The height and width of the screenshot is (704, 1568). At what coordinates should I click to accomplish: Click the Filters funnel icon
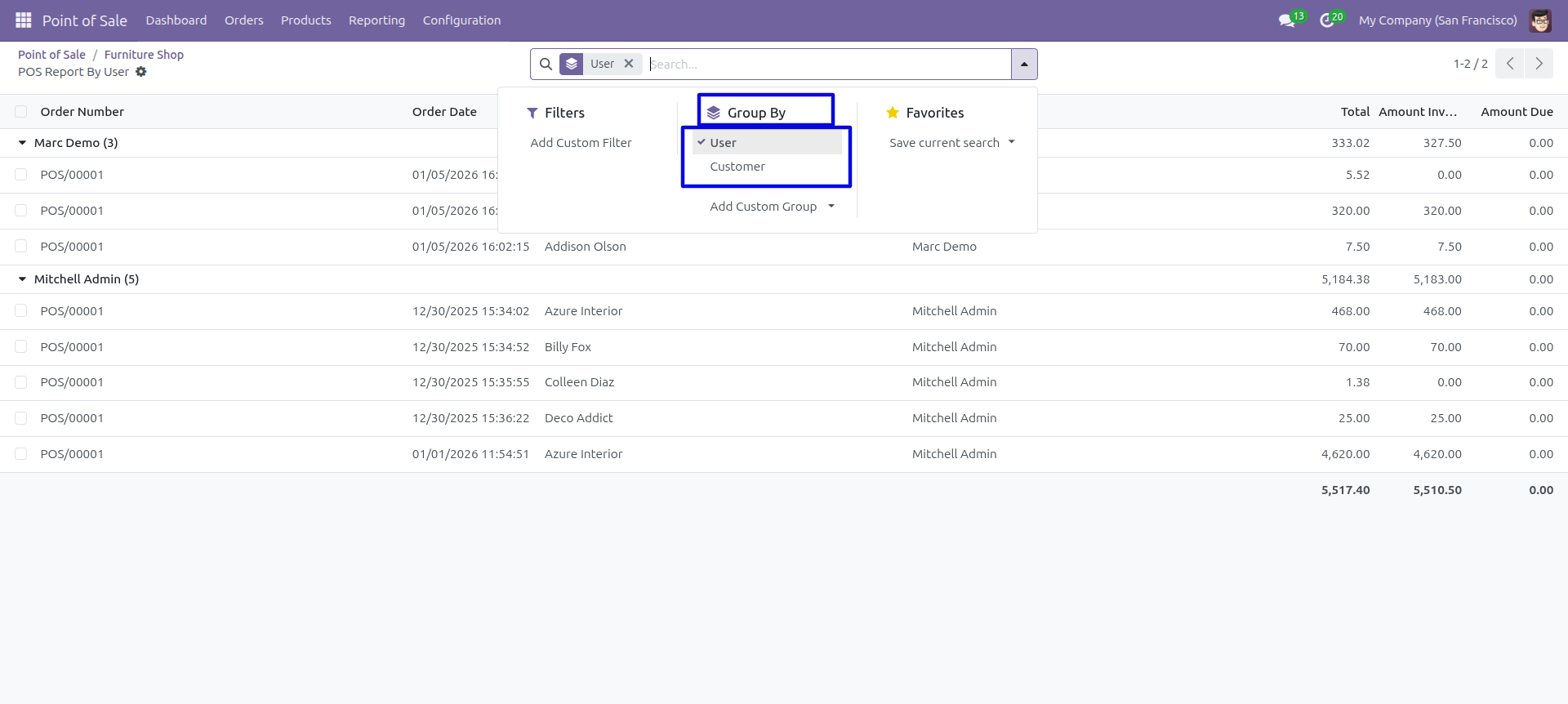[532, 113]
